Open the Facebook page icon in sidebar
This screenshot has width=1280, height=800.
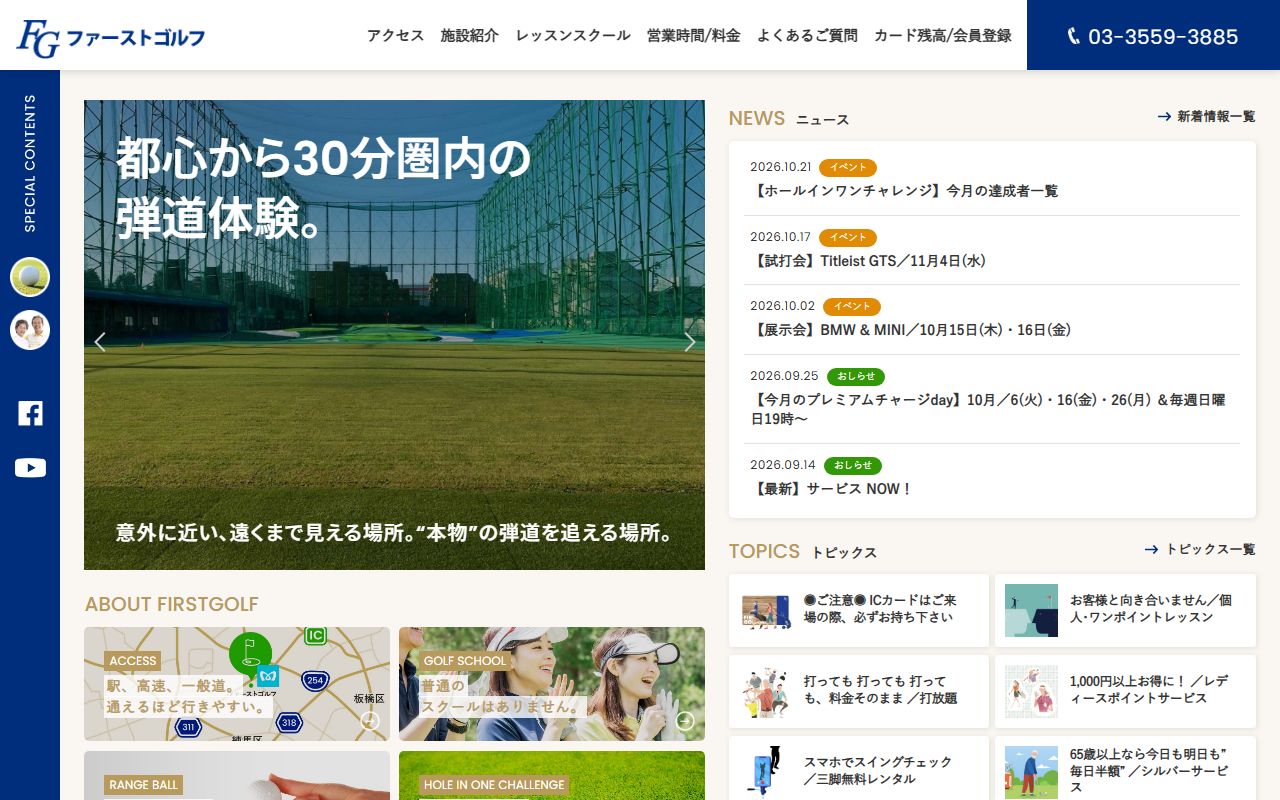(x=30, y=413)
